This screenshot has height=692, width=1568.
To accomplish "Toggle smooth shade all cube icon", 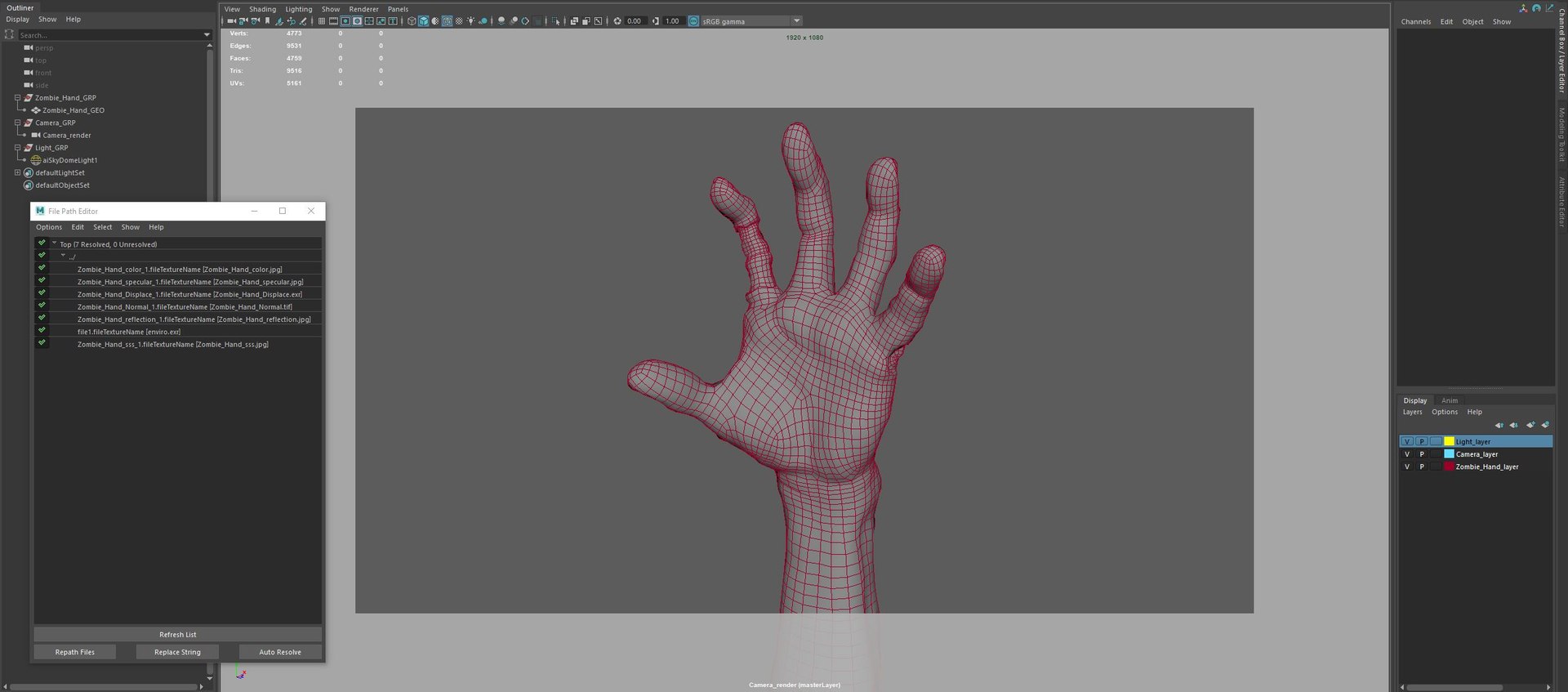I will tap(423, 21).
